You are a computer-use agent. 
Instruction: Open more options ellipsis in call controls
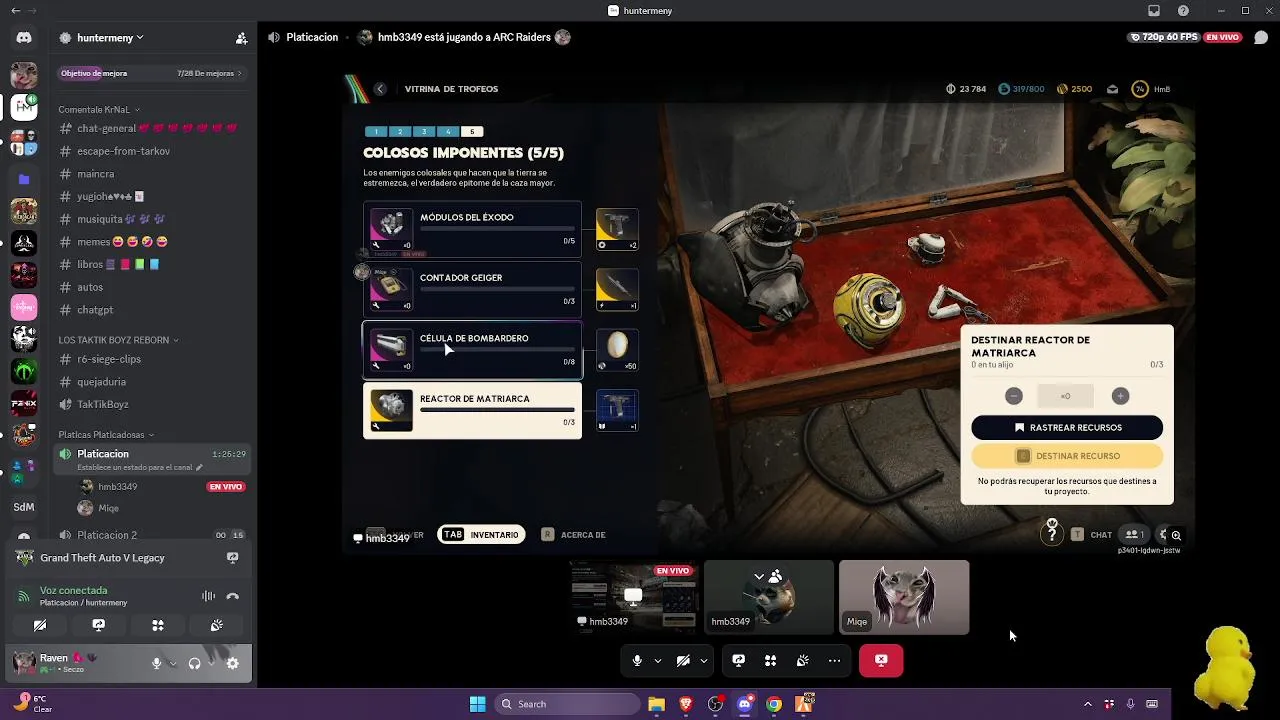[834, 660]
